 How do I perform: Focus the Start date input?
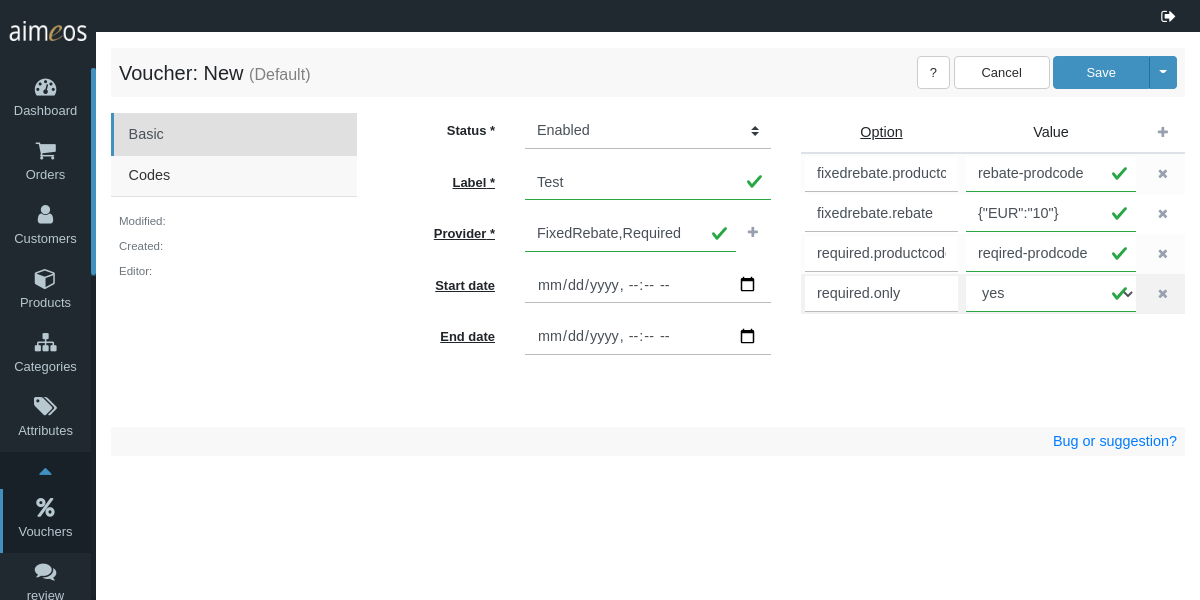pos(648,284)
